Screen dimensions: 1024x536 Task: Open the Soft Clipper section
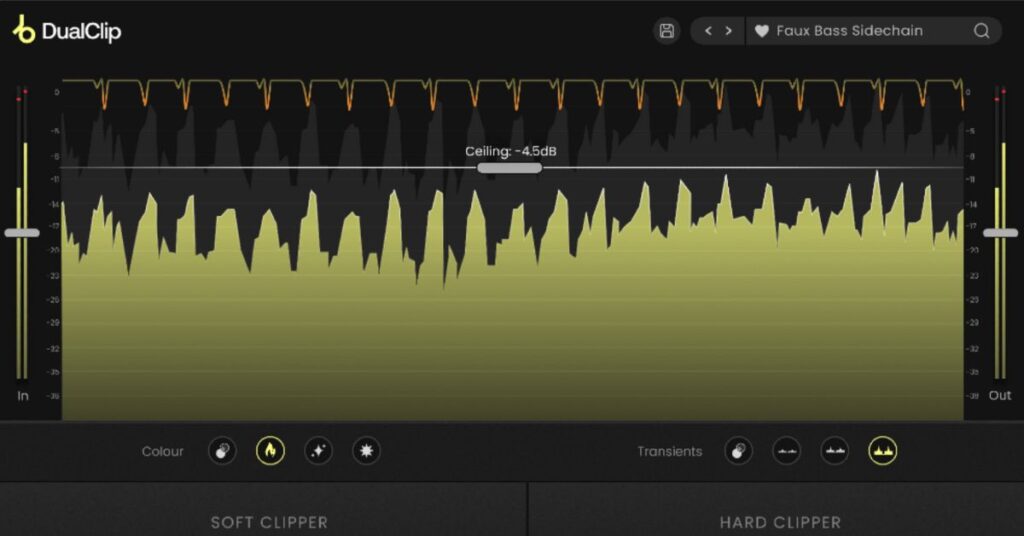[263, 509]
